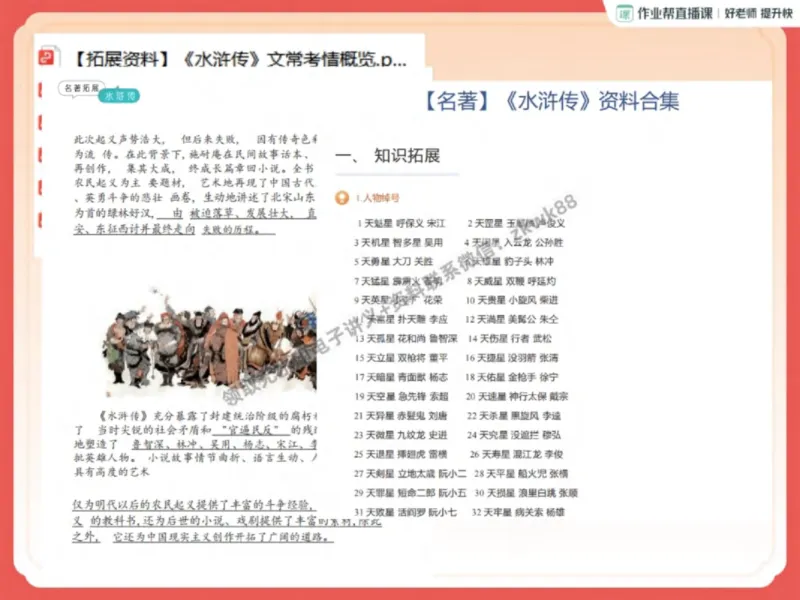Image resolution: width=800 pixels, height=600 pixels.
Task: Select row 19 天空星 急先锋 索超
Action: (x=401, y=396)
